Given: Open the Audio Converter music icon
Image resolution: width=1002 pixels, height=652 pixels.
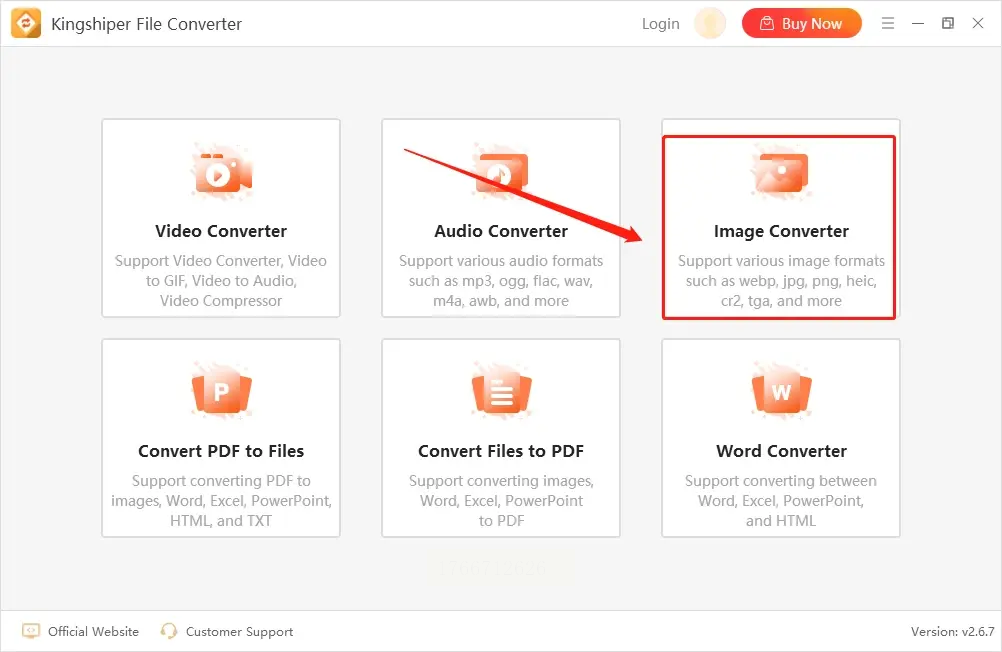Looking at the screenshot, I should pyautogui.click(x=502, y=173).
